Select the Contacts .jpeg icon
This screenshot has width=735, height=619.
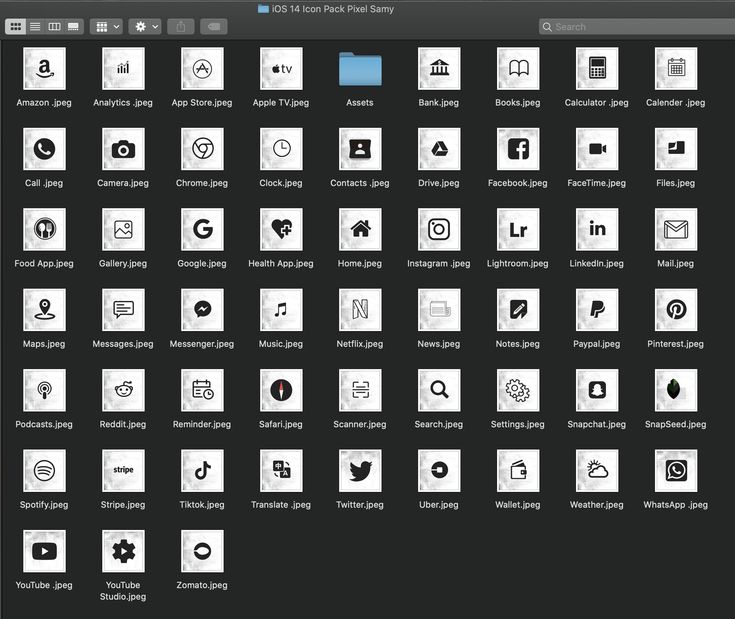coord(360,149)
